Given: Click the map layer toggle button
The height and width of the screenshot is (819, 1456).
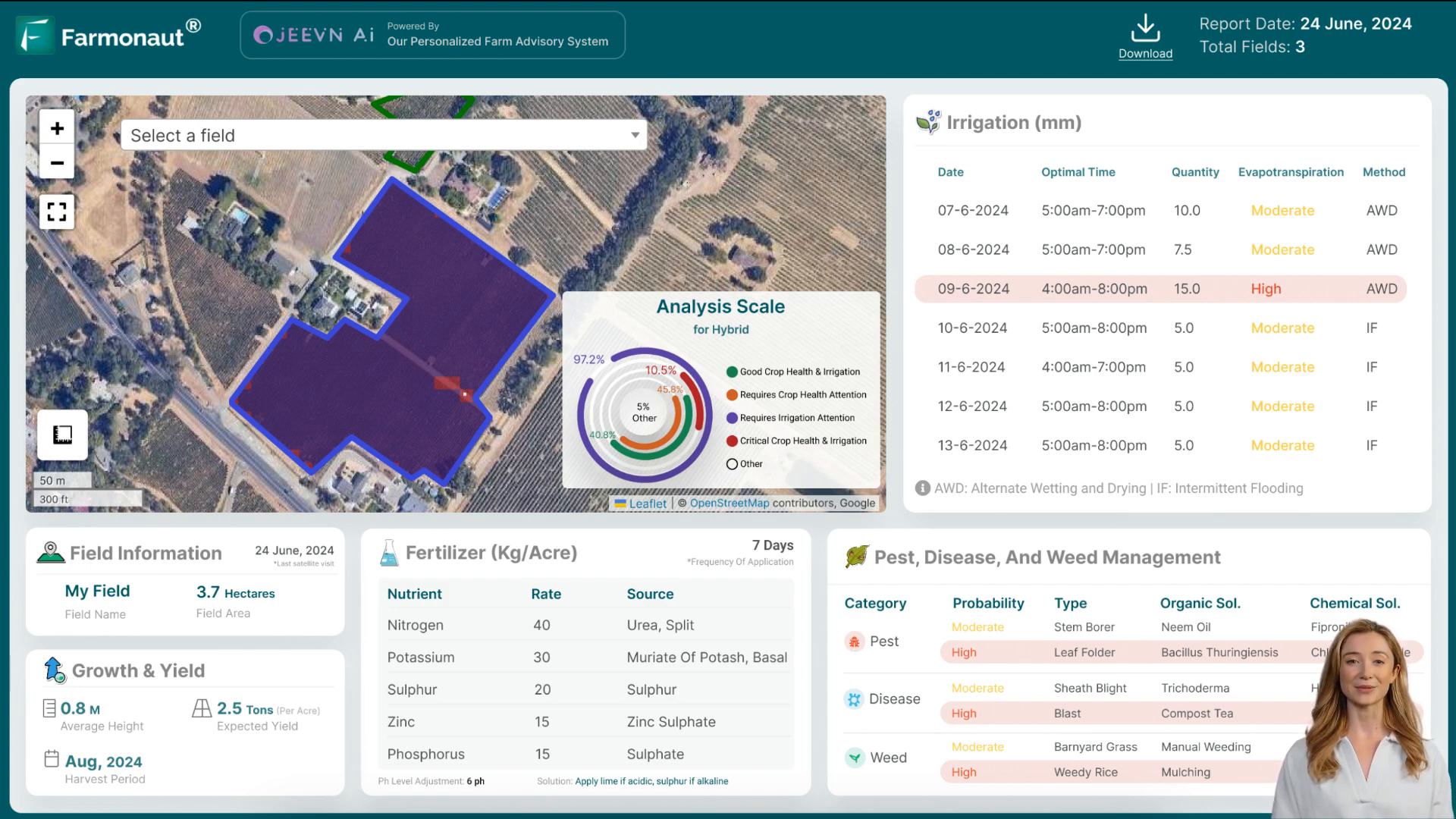Looking at the screenshot, I should 62,435.
